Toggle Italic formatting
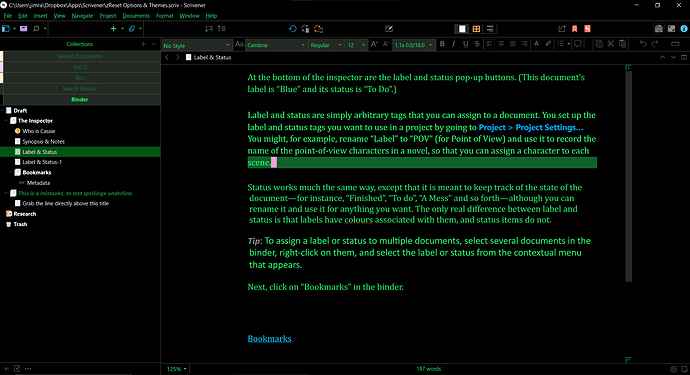 coord(454,44)
